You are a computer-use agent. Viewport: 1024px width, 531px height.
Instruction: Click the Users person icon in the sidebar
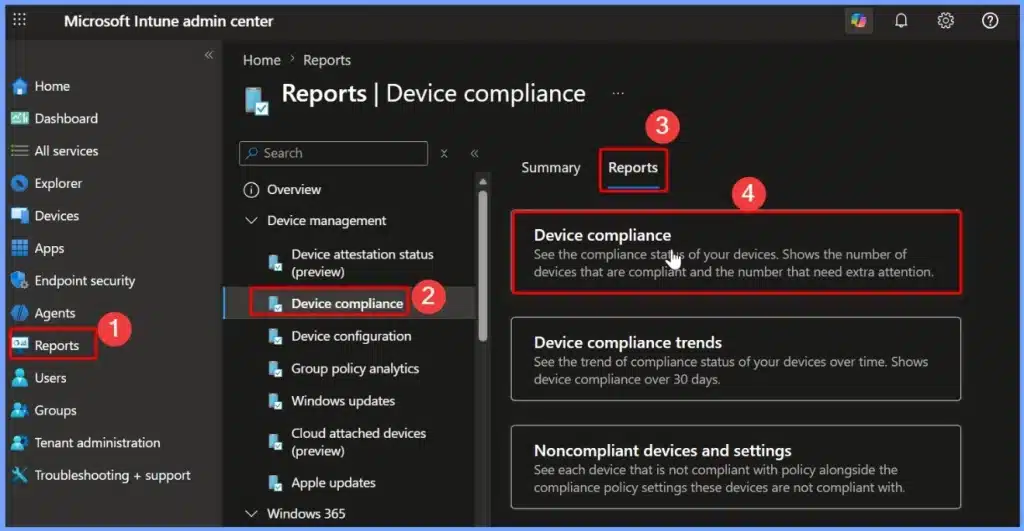click(x=20, y=378)
